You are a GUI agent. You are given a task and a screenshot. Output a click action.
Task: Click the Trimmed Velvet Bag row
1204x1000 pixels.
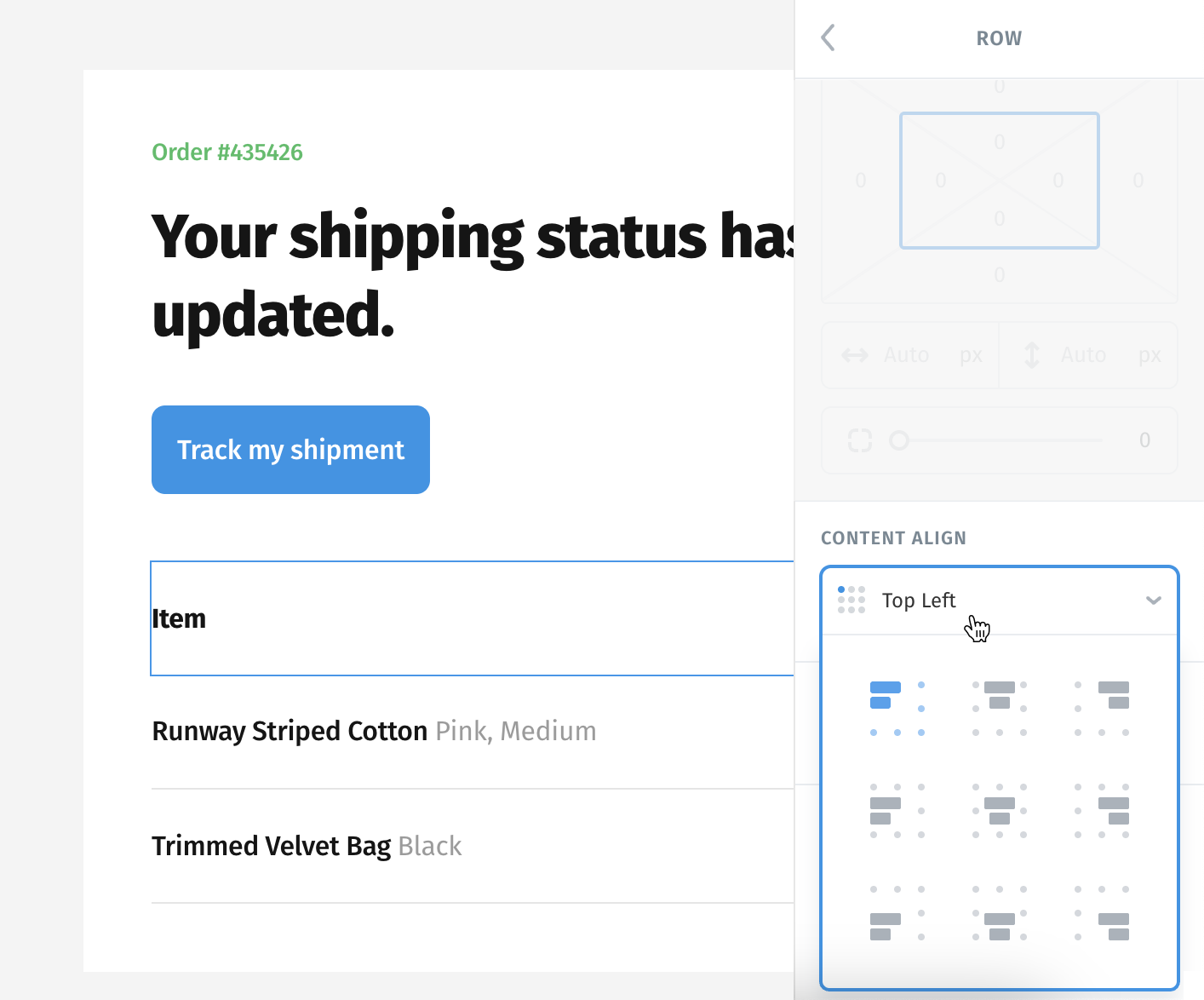(472, 846)
